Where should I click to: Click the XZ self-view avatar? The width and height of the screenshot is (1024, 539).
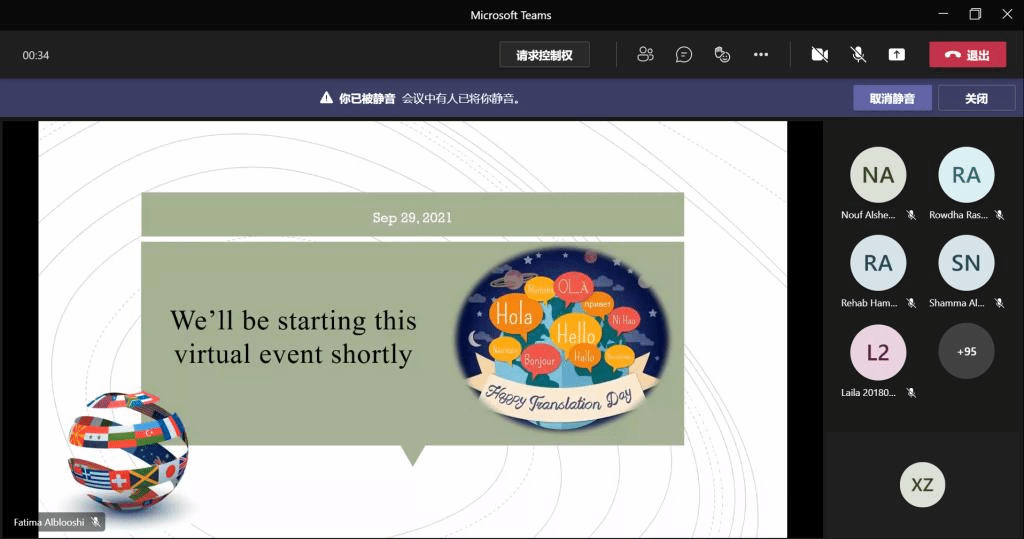click(x=922, y=485)
